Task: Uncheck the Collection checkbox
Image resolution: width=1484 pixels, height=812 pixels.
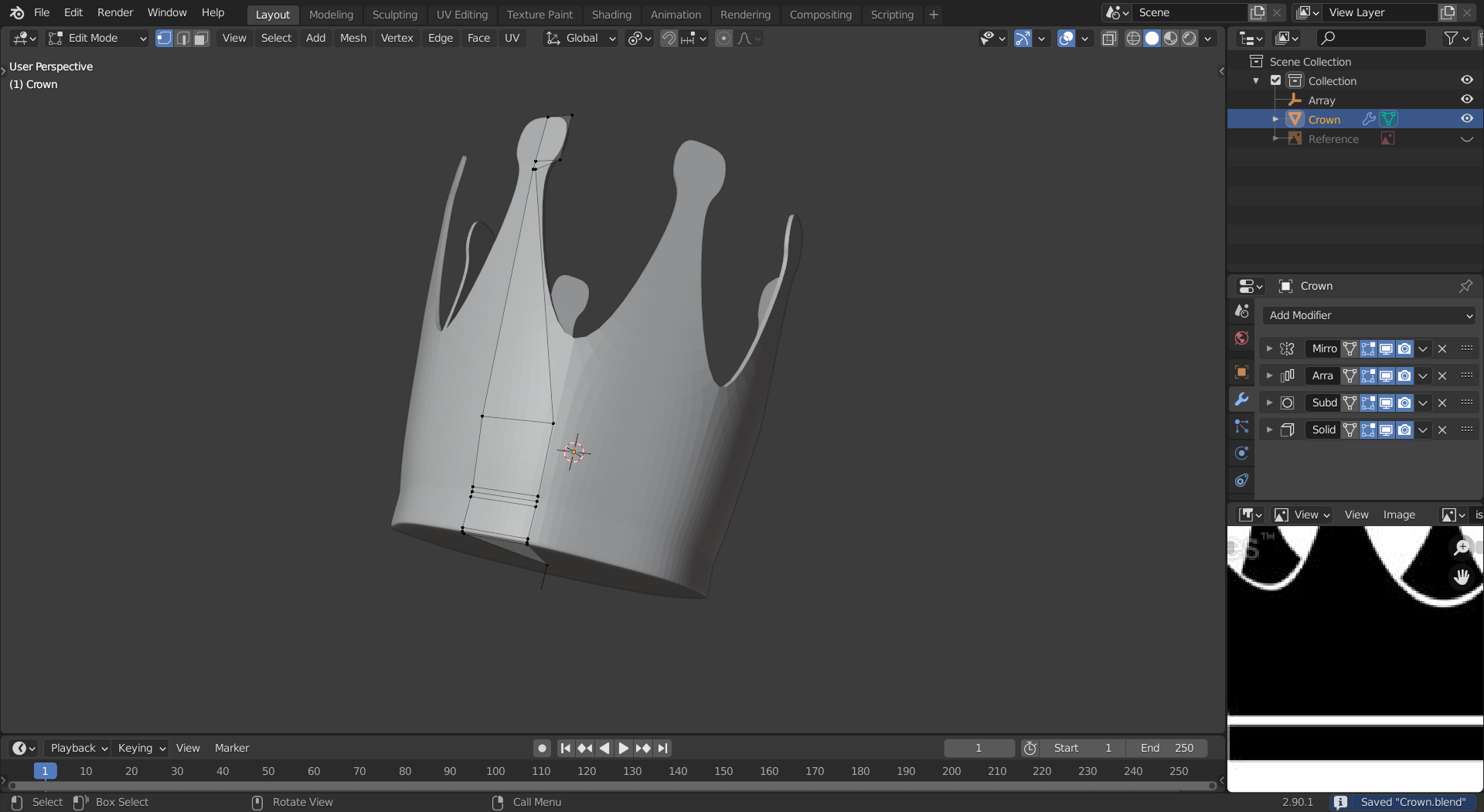Action: [1276, 80]
